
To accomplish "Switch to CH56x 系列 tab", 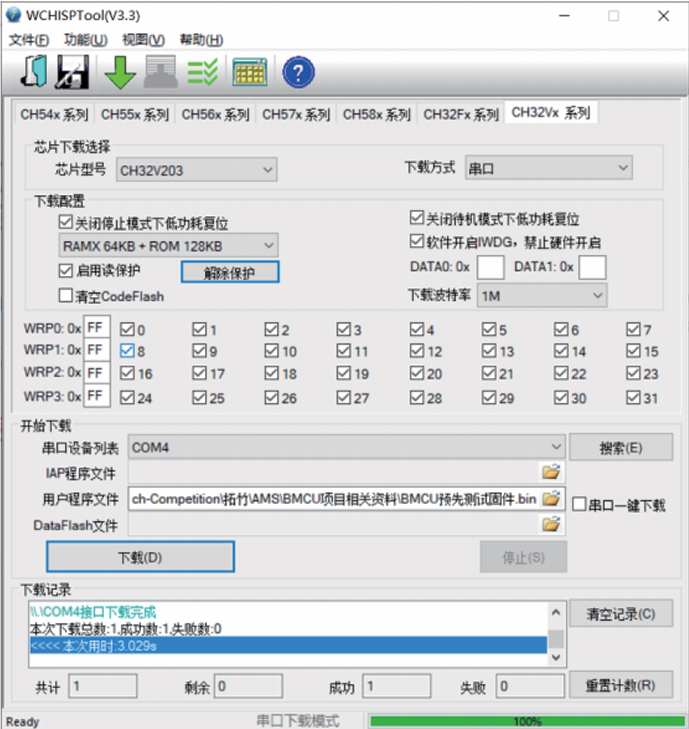I will point(215,114).
